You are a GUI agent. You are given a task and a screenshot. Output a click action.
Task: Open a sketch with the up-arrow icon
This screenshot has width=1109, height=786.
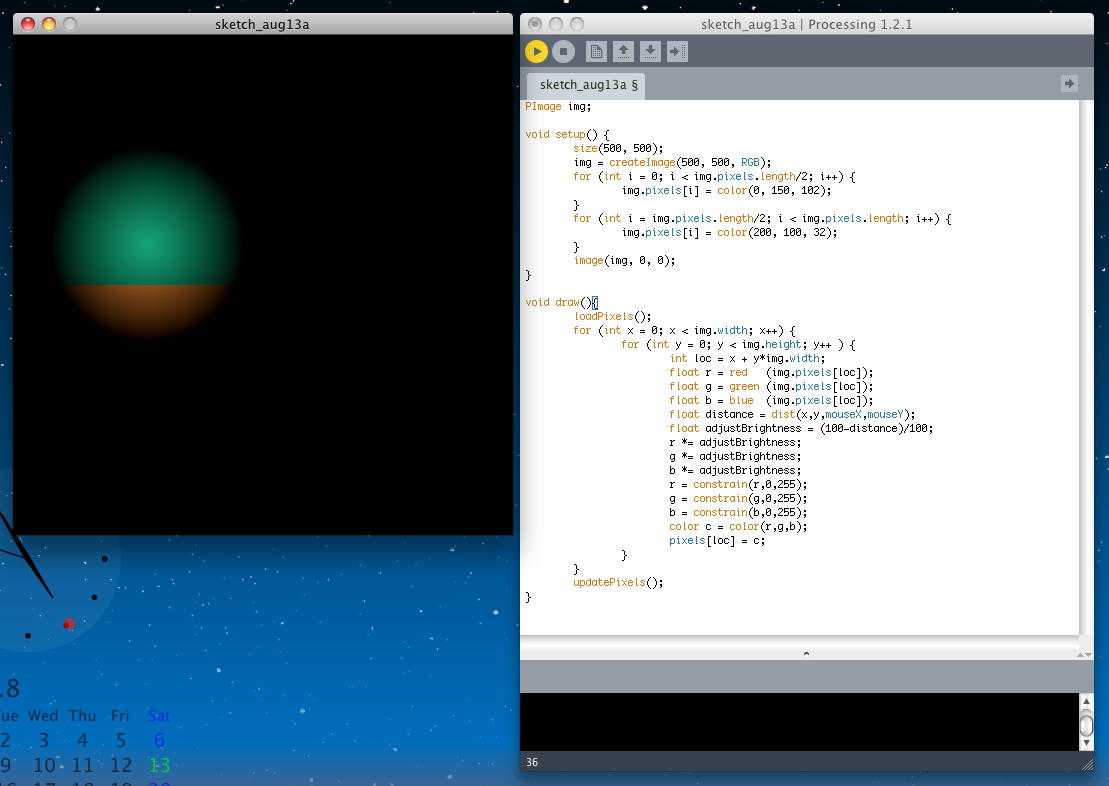(623, 51)
